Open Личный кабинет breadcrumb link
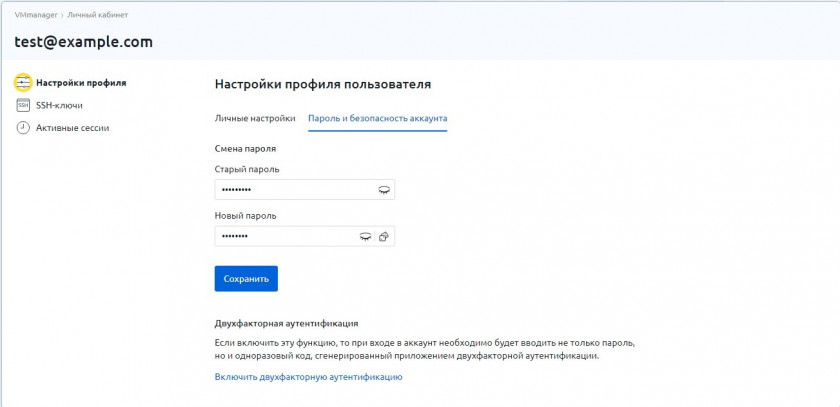 97,16
